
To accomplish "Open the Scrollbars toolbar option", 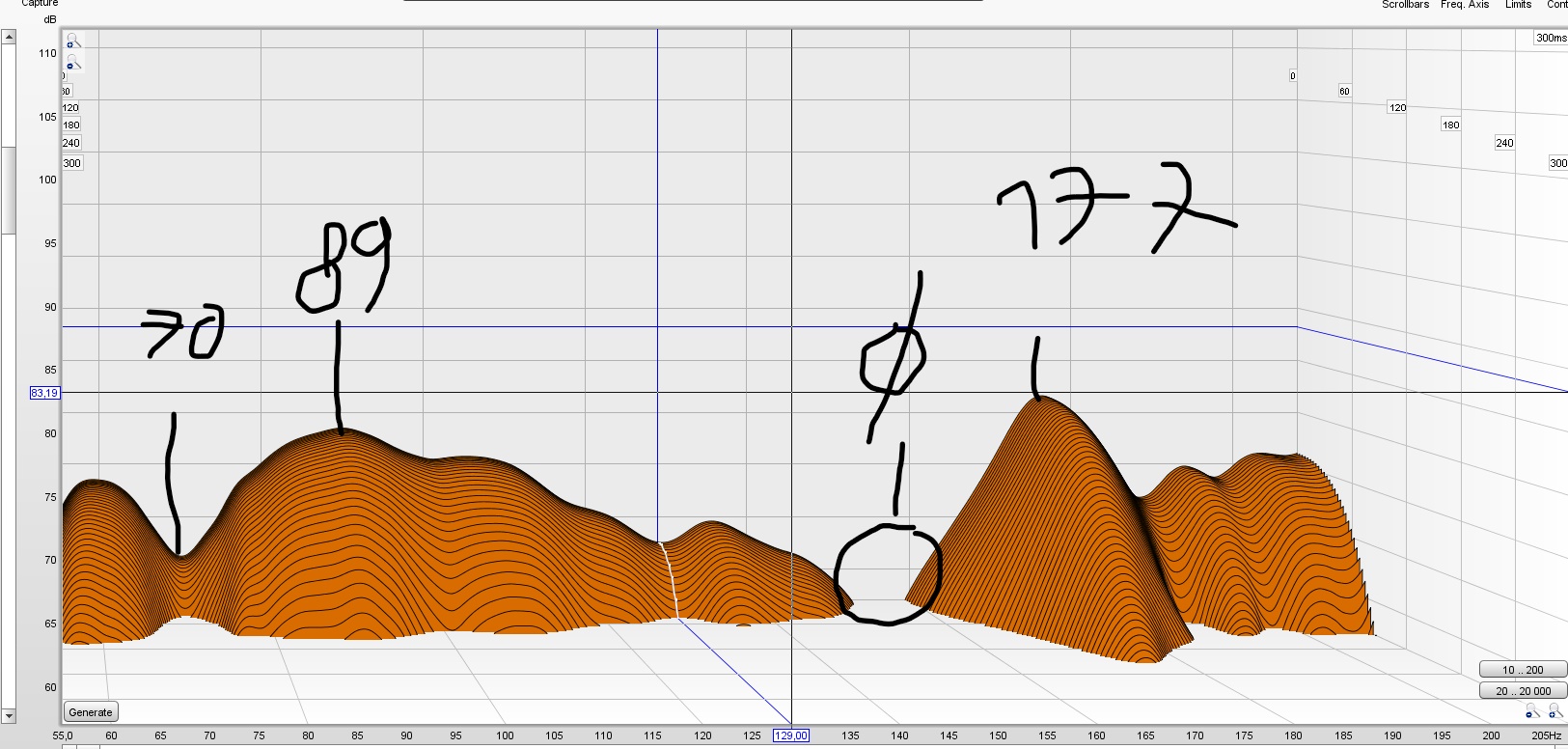I will 1405,5.
